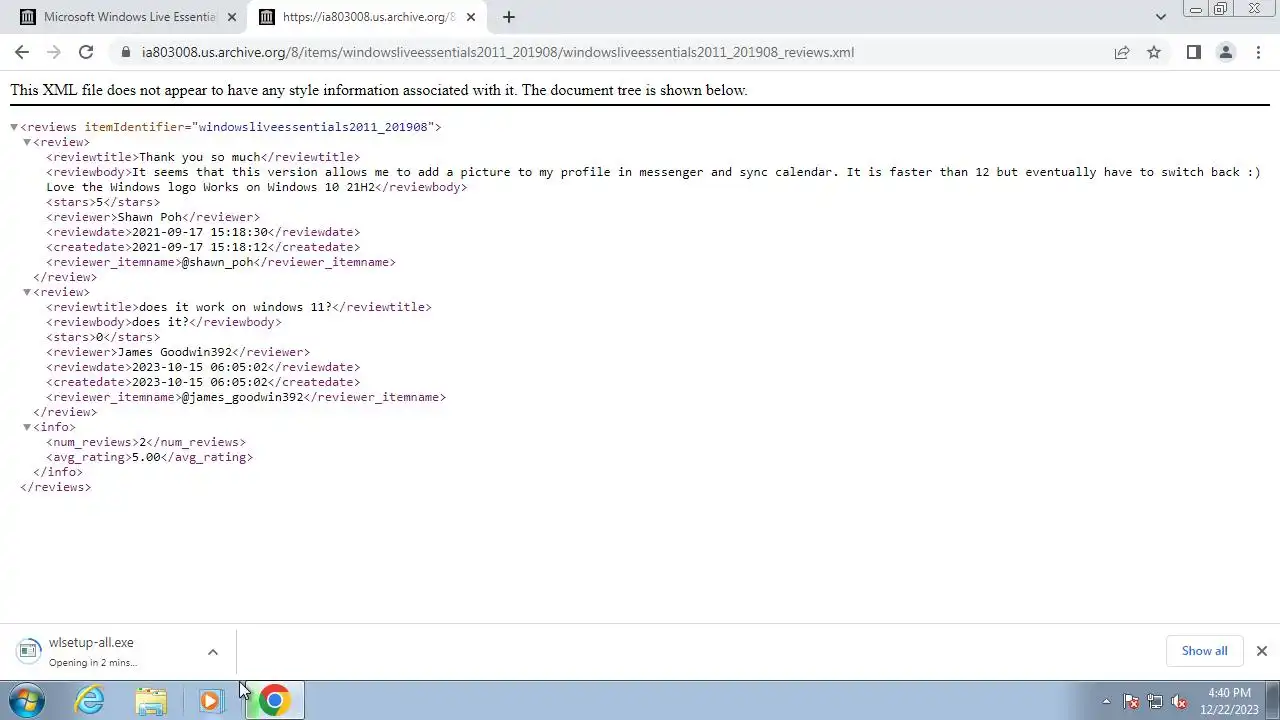Share this page using share icon
This screenshot has width=1280, height=720.
[x=1122, y=52]
